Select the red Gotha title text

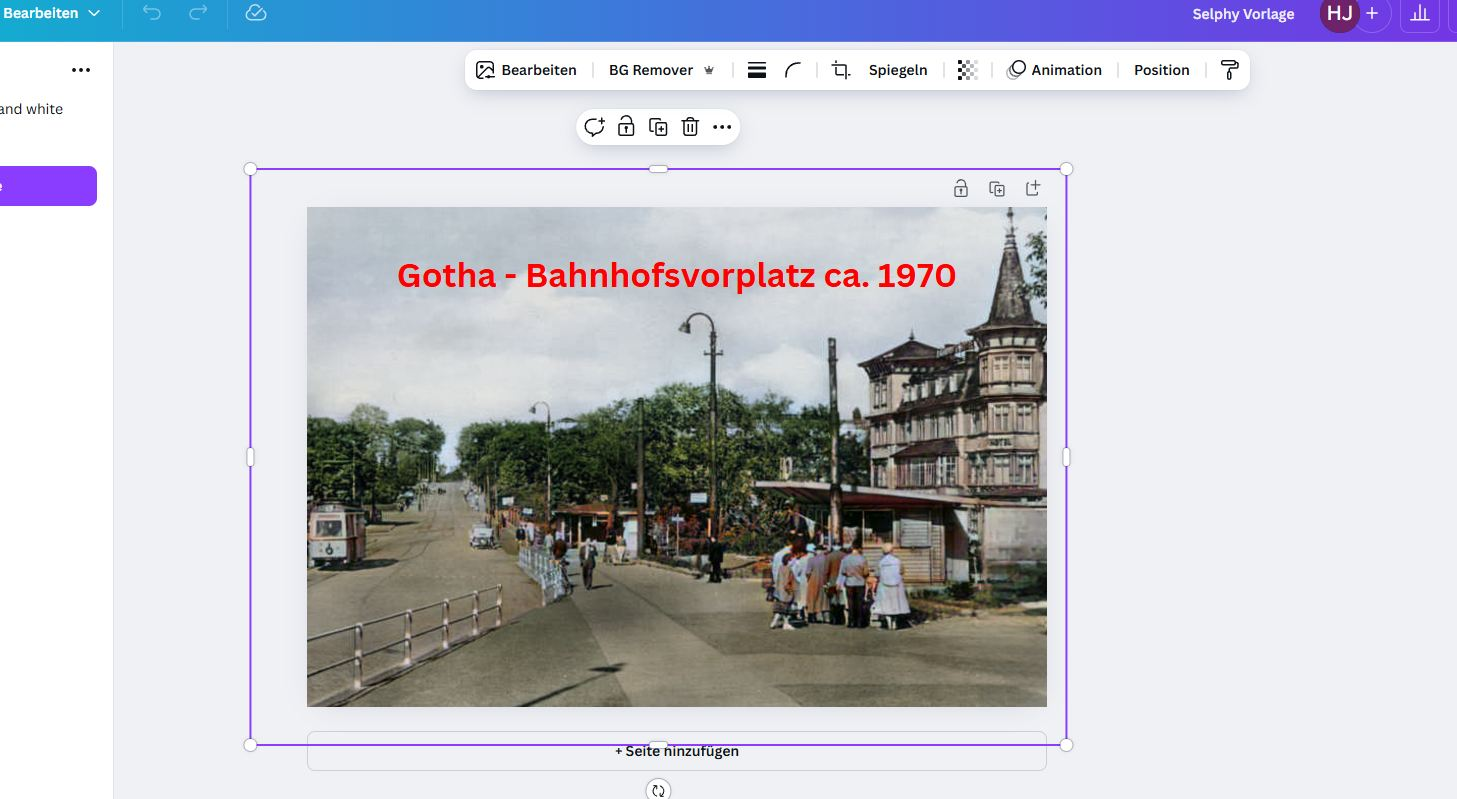(x=677, y=275)
